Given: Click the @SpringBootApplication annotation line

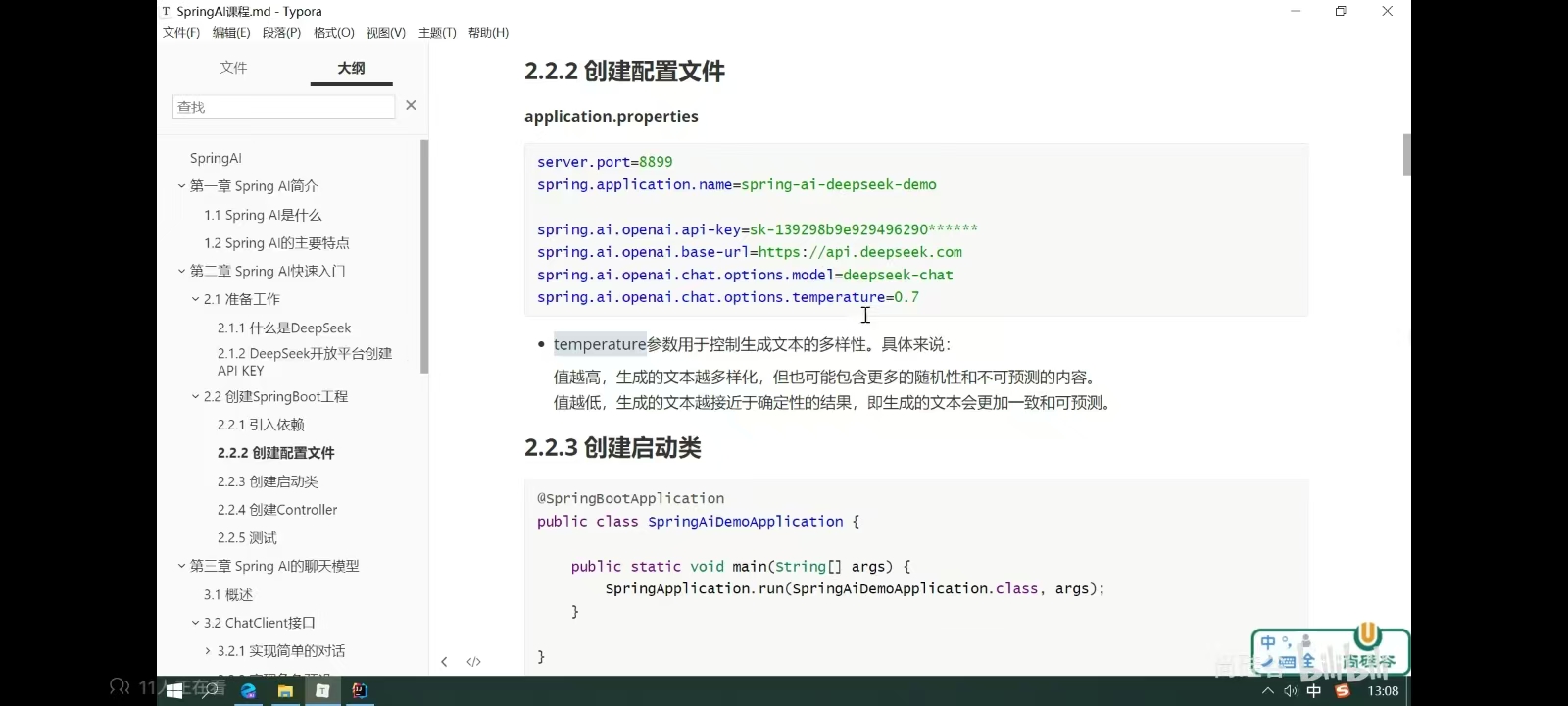Looking at the screenshot, I should (631, 498).
